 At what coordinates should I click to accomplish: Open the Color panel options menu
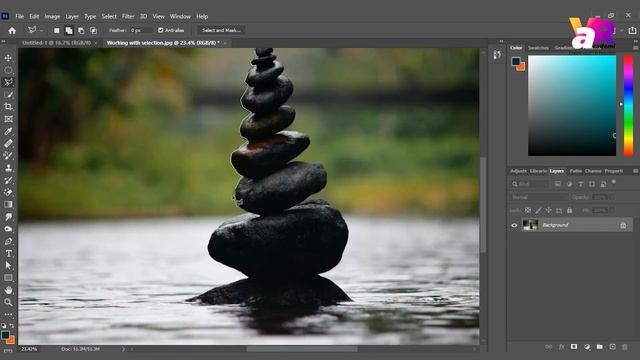tap(636, 48)
